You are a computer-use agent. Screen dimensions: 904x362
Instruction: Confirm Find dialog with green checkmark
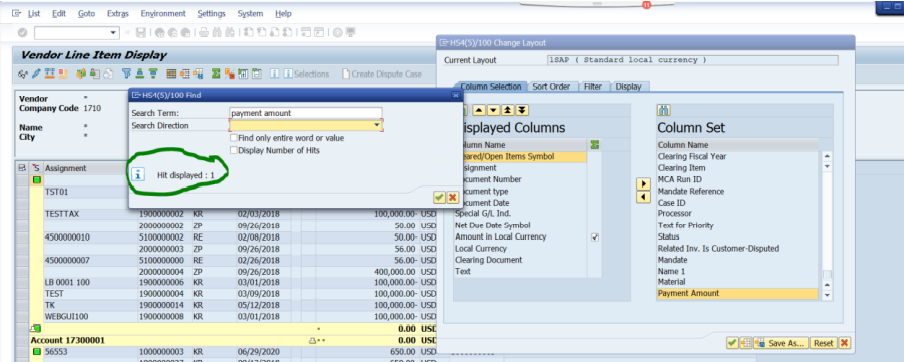coord(439,198)
